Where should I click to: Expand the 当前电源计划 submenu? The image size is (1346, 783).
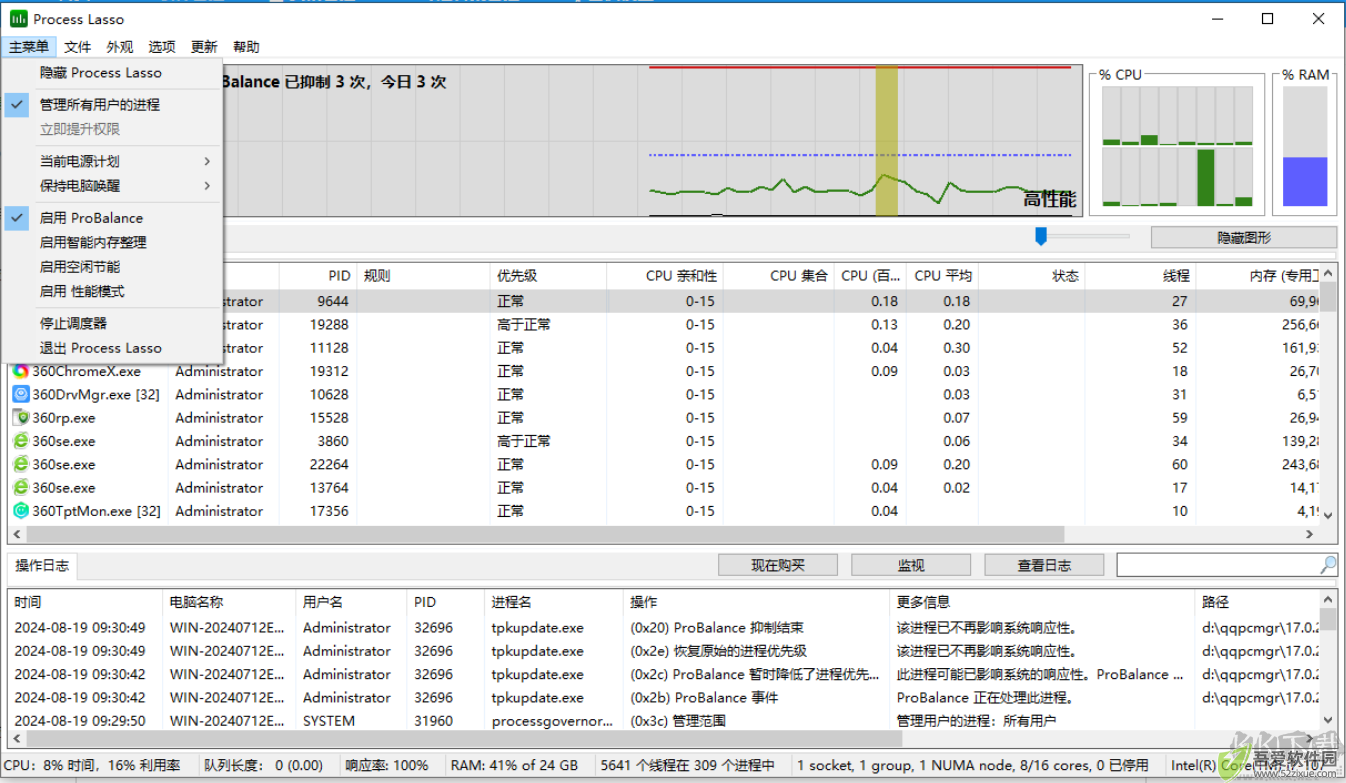pos(112,161)
